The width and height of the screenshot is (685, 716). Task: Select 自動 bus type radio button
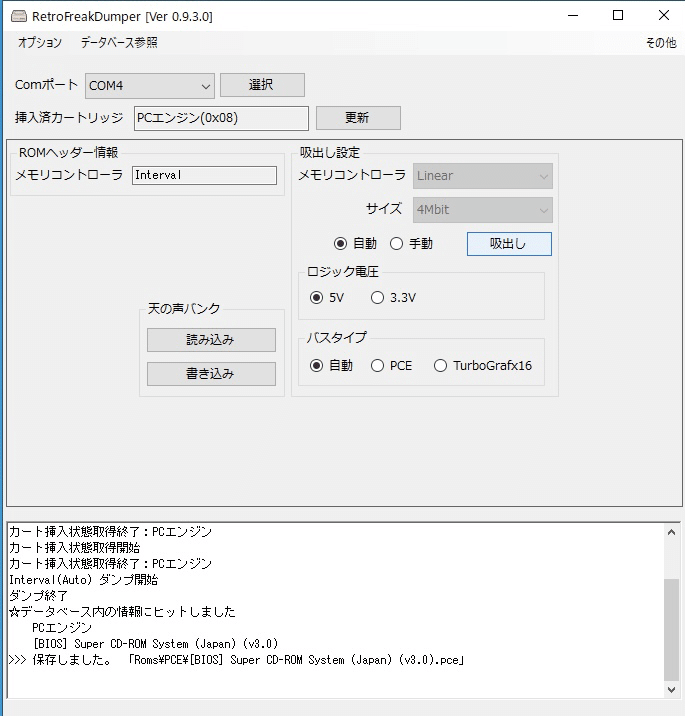[331, 366]
